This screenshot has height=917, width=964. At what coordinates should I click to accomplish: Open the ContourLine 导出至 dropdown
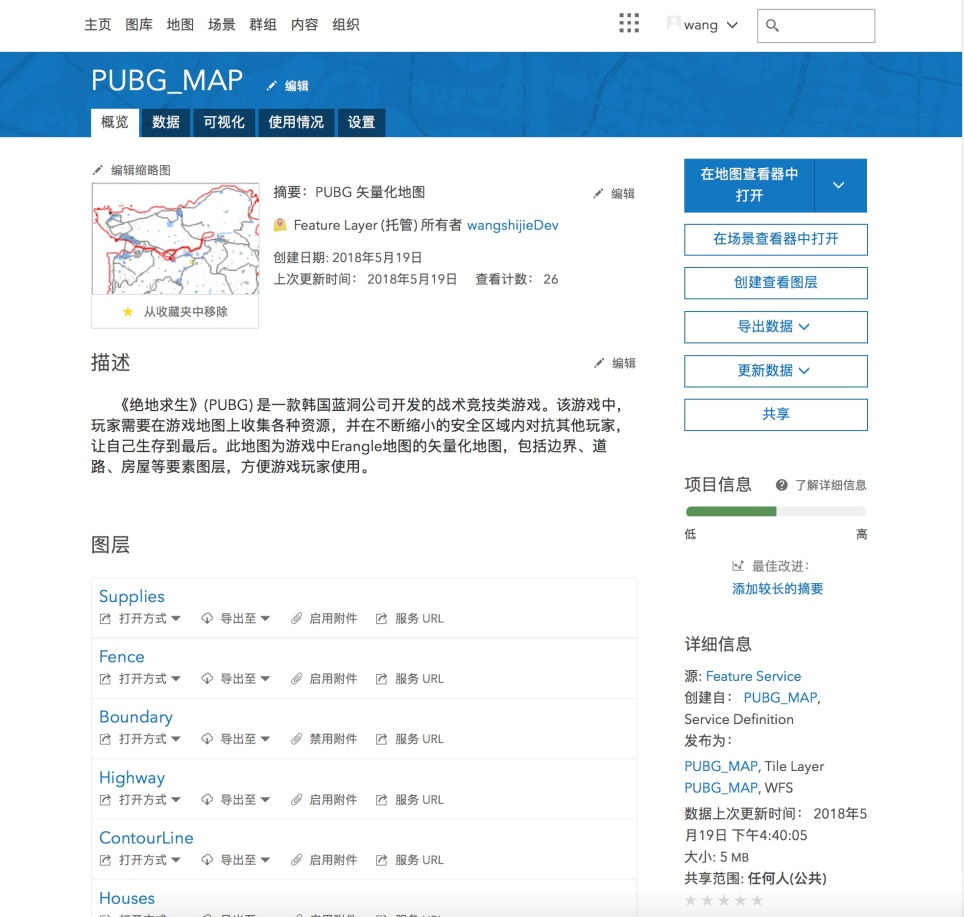[245, 860]
